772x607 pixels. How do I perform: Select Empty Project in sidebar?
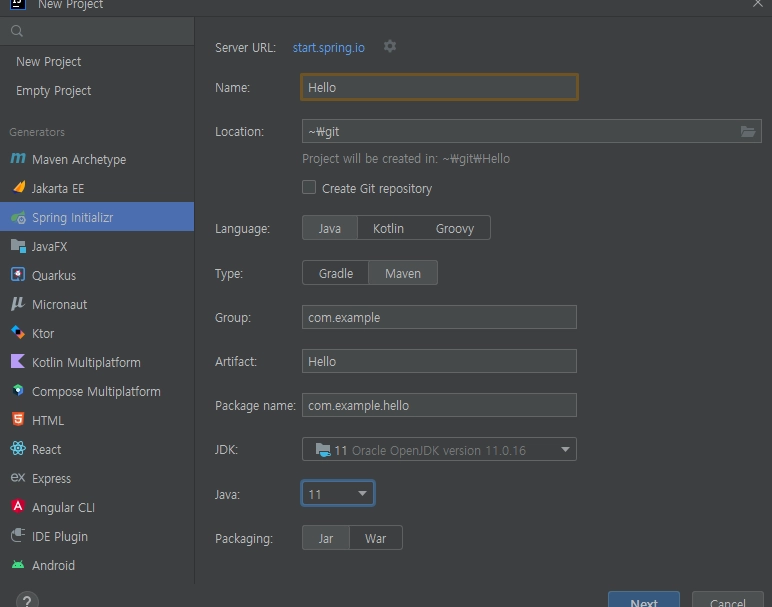tap(53, 91)
